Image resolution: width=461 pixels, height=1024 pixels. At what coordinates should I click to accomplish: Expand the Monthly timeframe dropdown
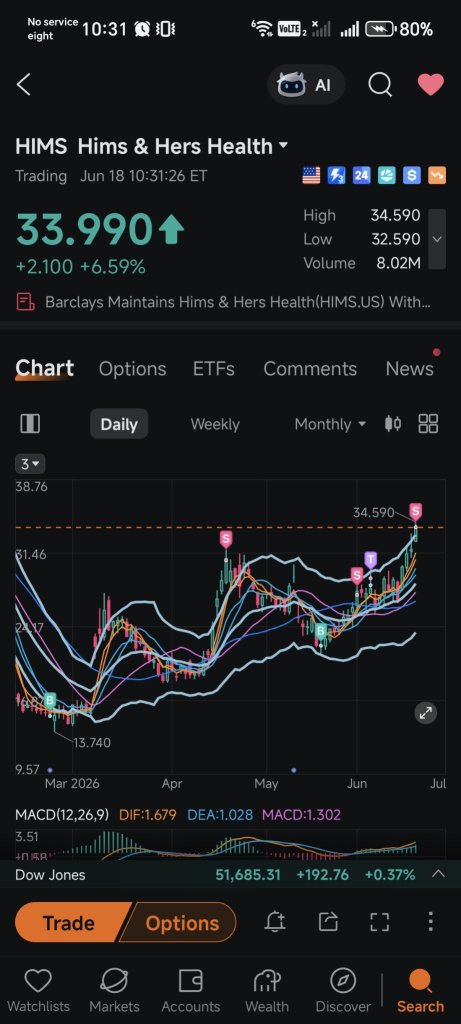[x=330, y=424]
